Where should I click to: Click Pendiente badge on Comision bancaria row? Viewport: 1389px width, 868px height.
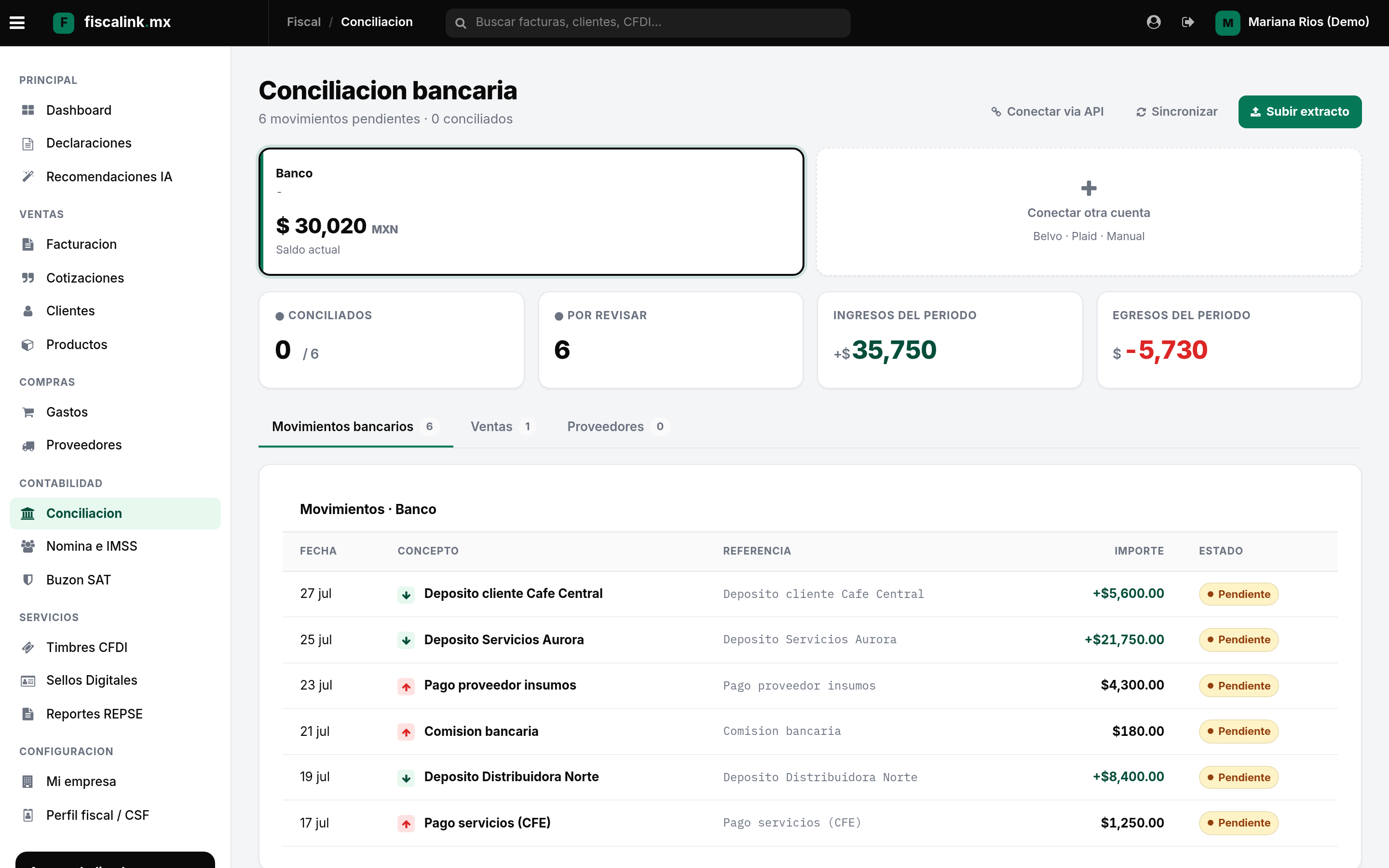1238,732
